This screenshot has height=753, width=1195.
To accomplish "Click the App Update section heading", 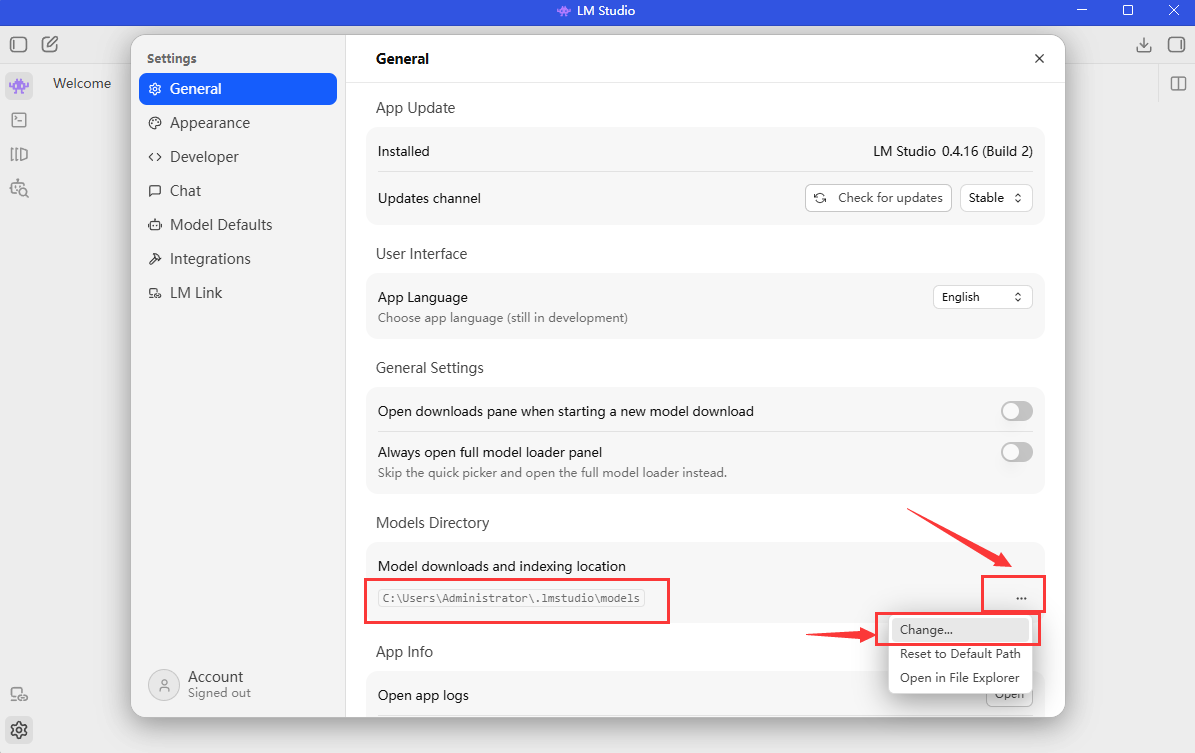I will point(415,108).
